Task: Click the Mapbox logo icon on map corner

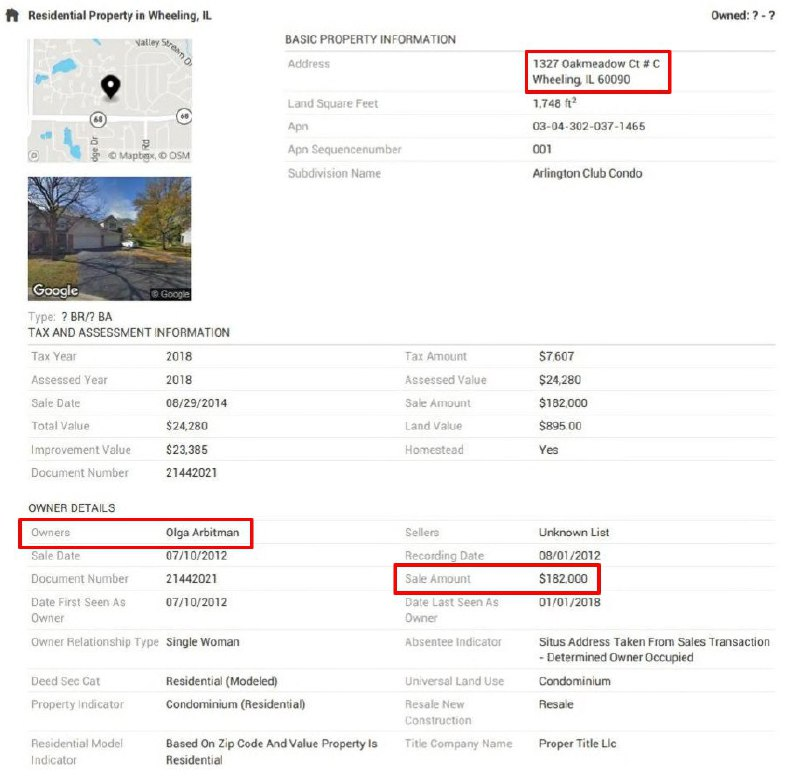Action: 34,155
